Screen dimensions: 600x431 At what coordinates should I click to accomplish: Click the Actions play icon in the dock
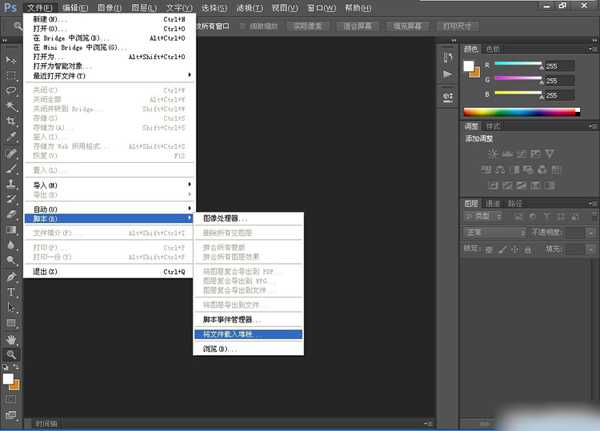[x=447, y=74]
